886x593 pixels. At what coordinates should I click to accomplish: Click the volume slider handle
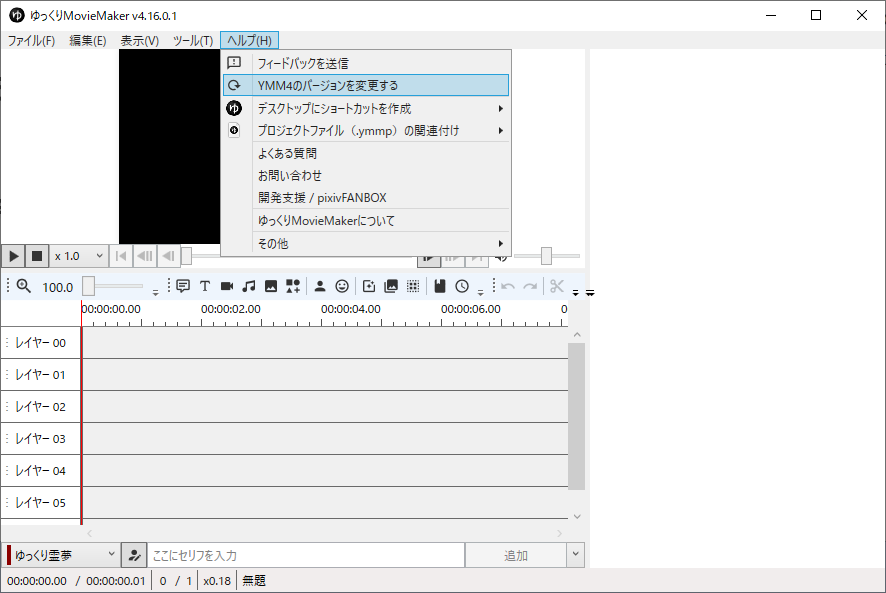[x=546, y=256]
